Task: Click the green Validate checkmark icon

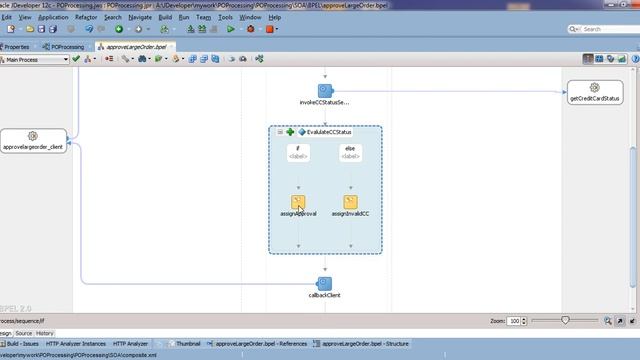Action: pos(76,59)
